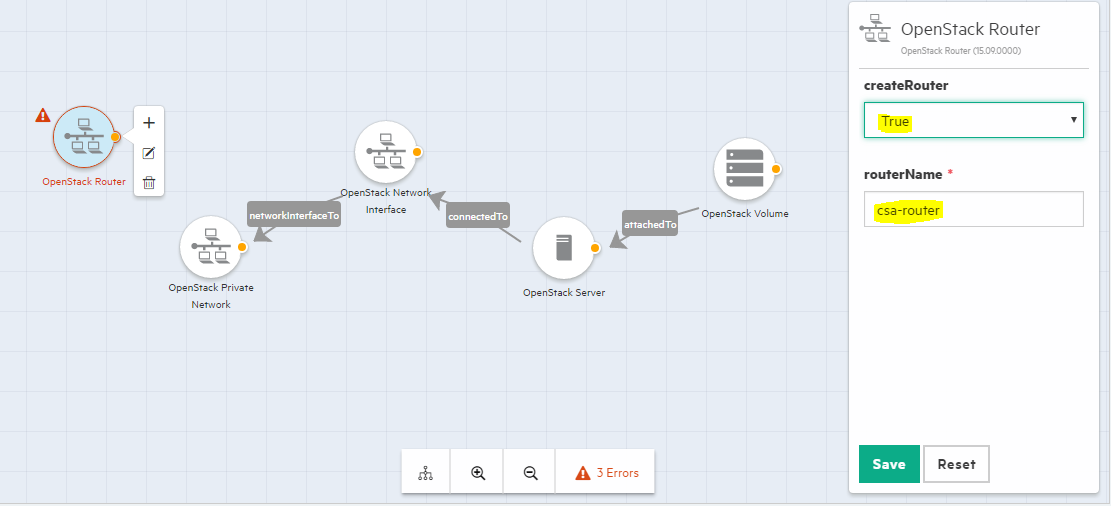Click the createRouter field label
The image size is (1111, 506).
pos(906,85)
